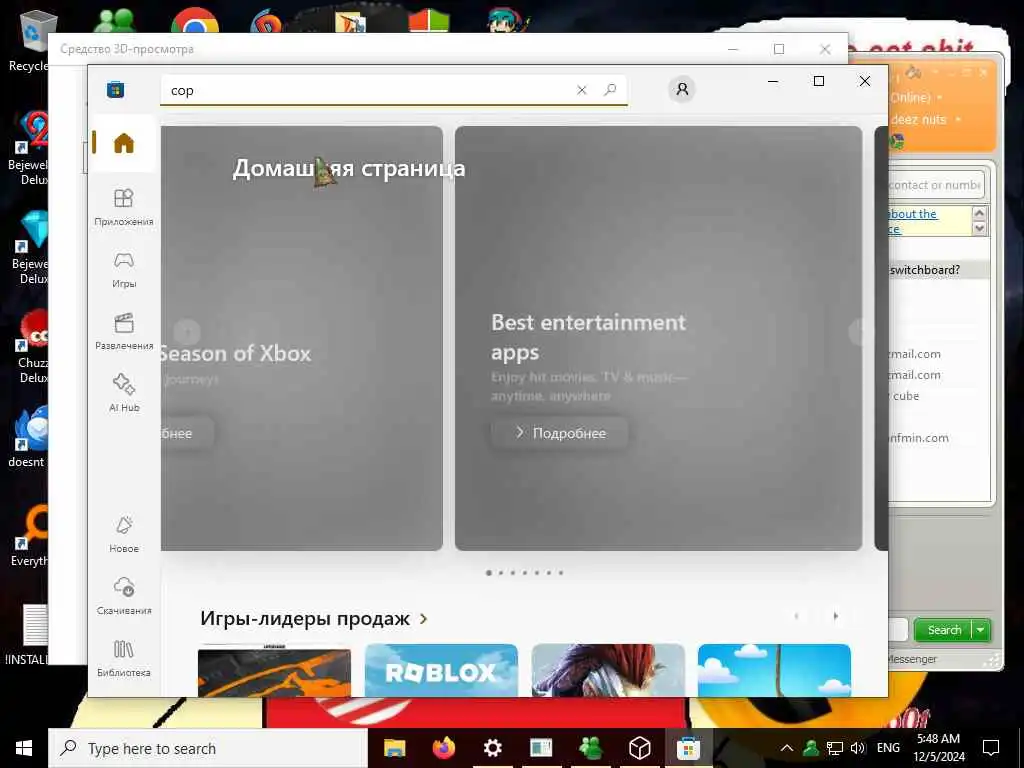The height and width of the screenshot is (768, 1024).
Task: Show next games in Игры-лидеры продаж carousel
Action: (835, 616)
